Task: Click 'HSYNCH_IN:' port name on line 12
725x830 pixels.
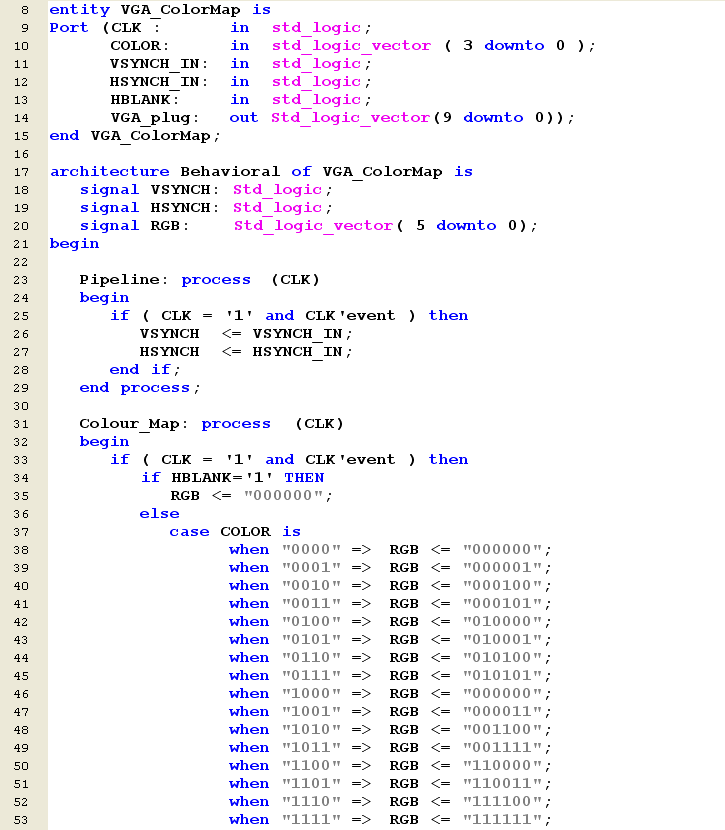Action: (x=159, y=82)
